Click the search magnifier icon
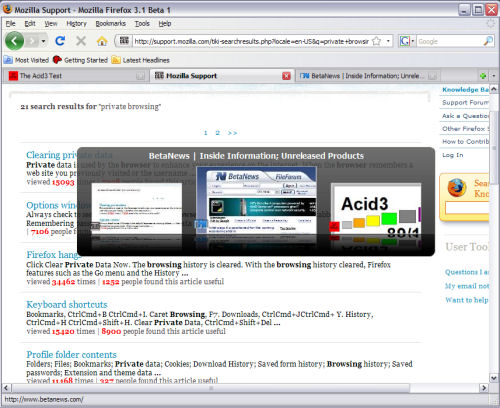Viewport: 500px width, 408px height. tap(488, 41)
